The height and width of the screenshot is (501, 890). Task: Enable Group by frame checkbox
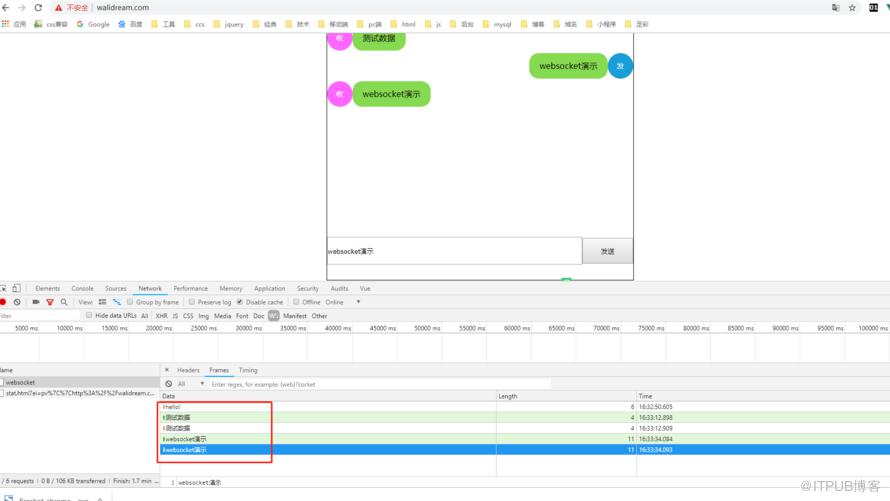click(x=130, y=302)
